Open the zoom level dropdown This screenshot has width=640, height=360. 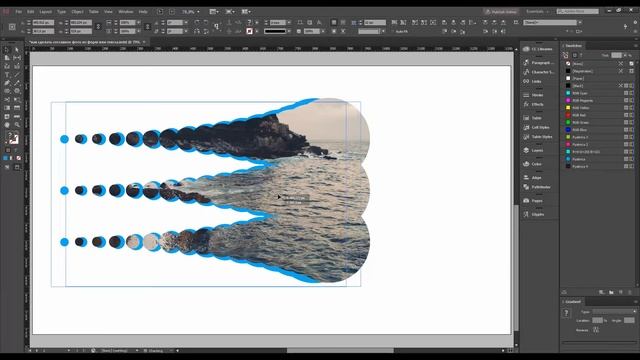pos(198,12)
